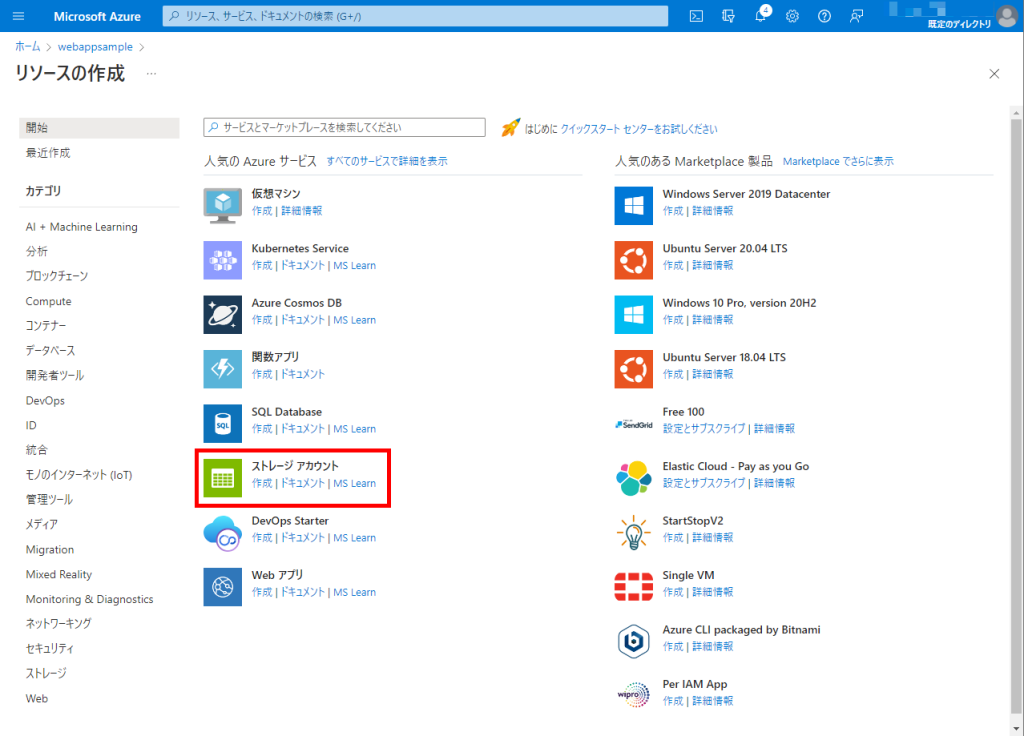Screen dimensions: 1024x736
Task: Select the AI + Machine Learning category
Action: tap(82, 227)
